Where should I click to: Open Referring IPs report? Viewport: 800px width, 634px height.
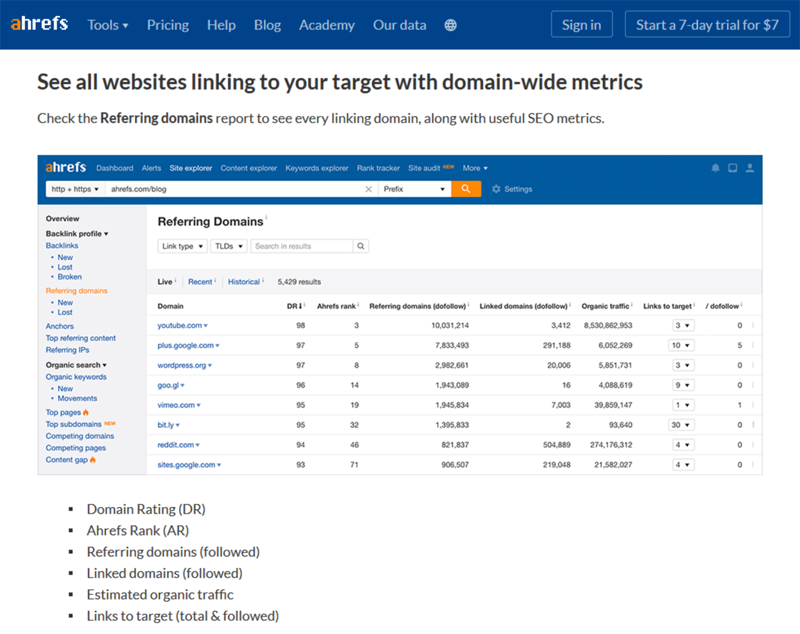tap(67, 350)
